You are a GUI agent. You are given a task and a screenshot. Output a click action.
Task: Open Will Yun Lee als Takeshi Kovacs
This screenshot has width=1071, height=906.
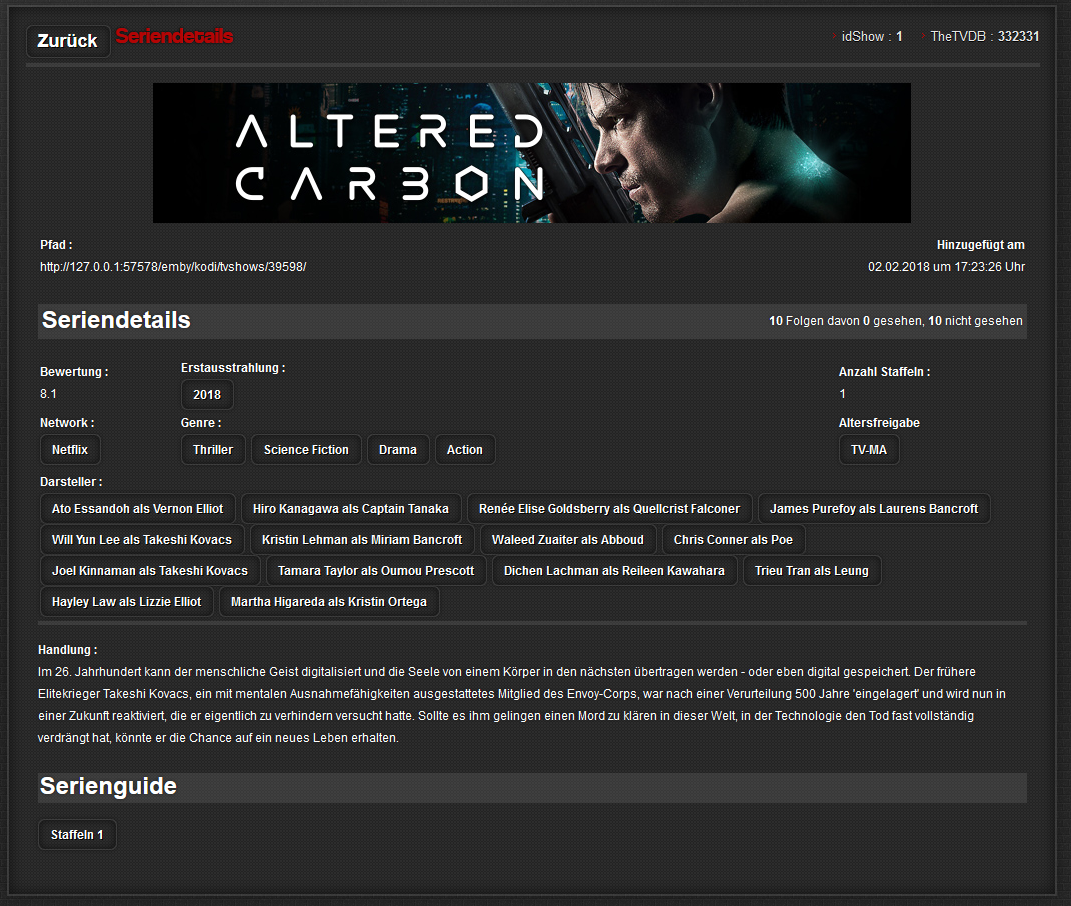142,540
